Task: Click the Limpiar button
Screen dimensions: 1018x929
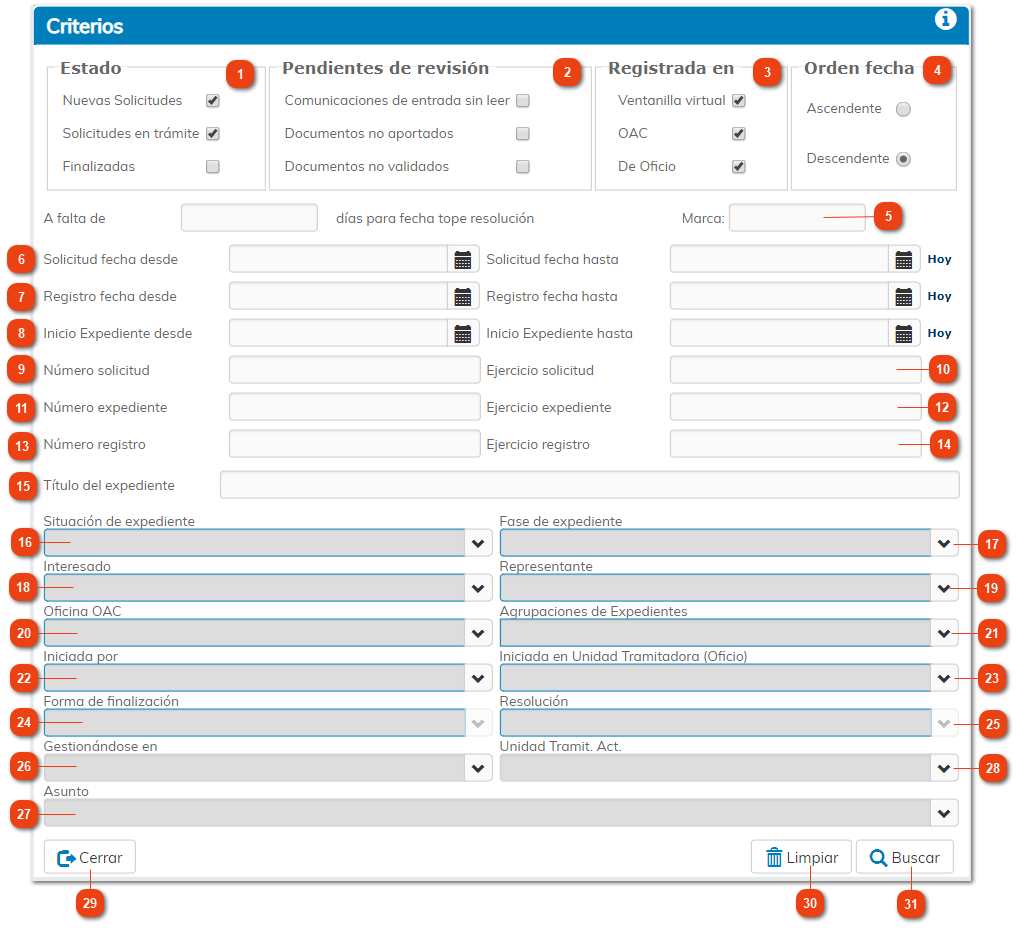Action: [x=801, y=858]
